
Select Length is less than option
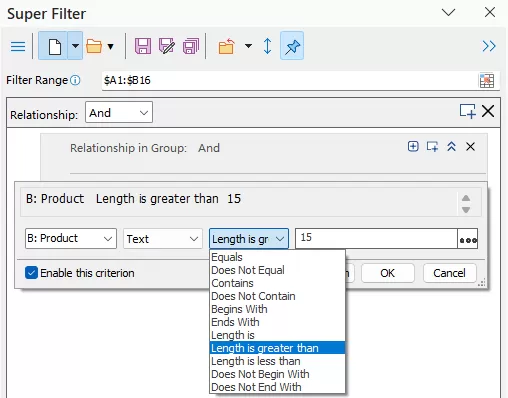tap(277, 361)
